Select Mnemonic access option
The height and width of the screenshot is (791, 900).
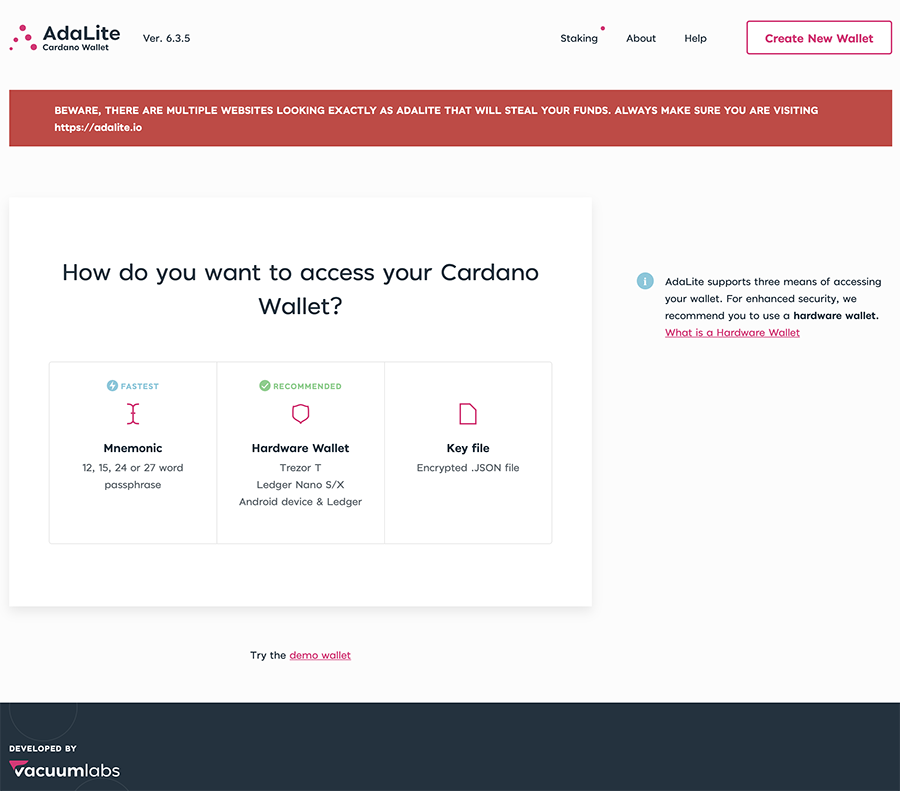133,452
